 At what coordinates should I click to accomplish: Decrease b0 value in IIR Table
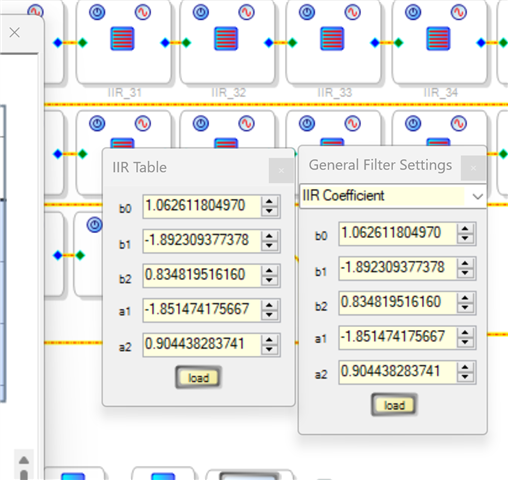click(269, 211)
